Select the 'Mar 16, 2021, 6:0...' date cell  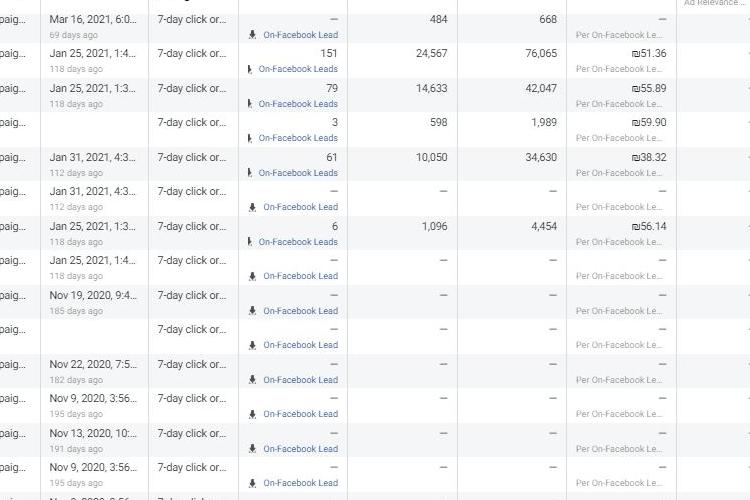tap(93, 20)
